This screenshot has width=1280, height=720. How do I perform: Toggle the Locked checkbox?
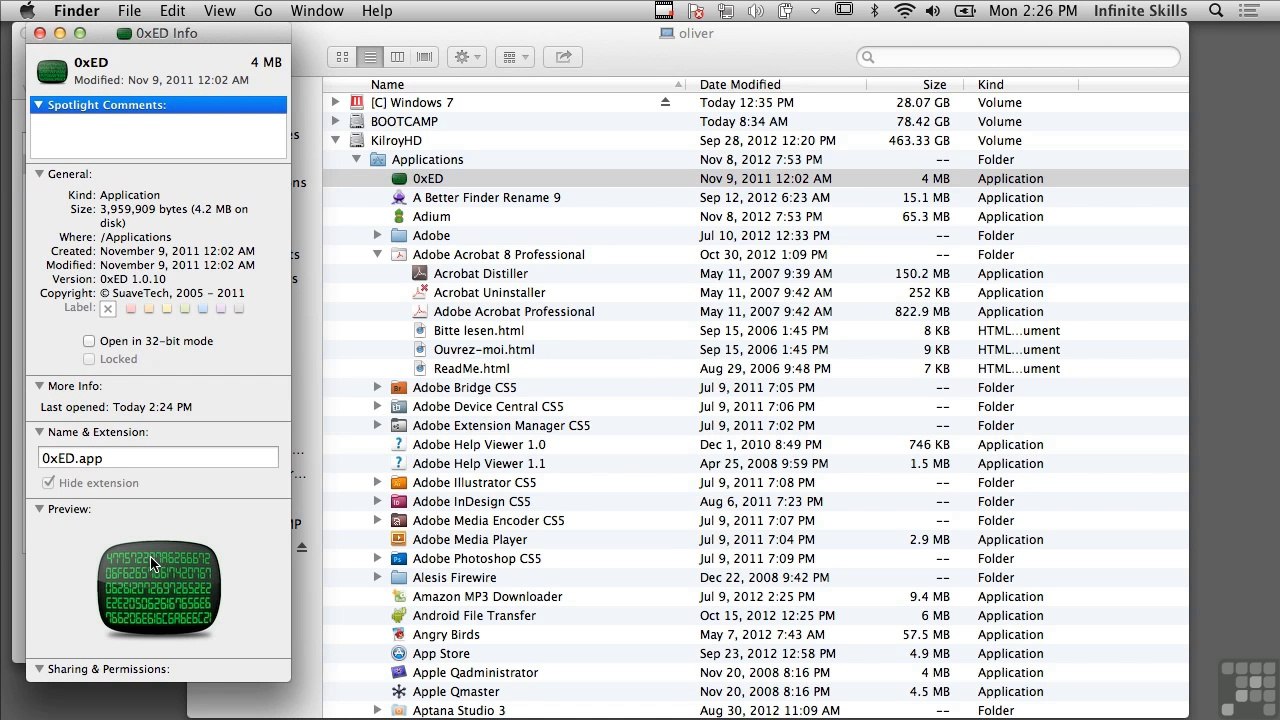pos(89,359)
